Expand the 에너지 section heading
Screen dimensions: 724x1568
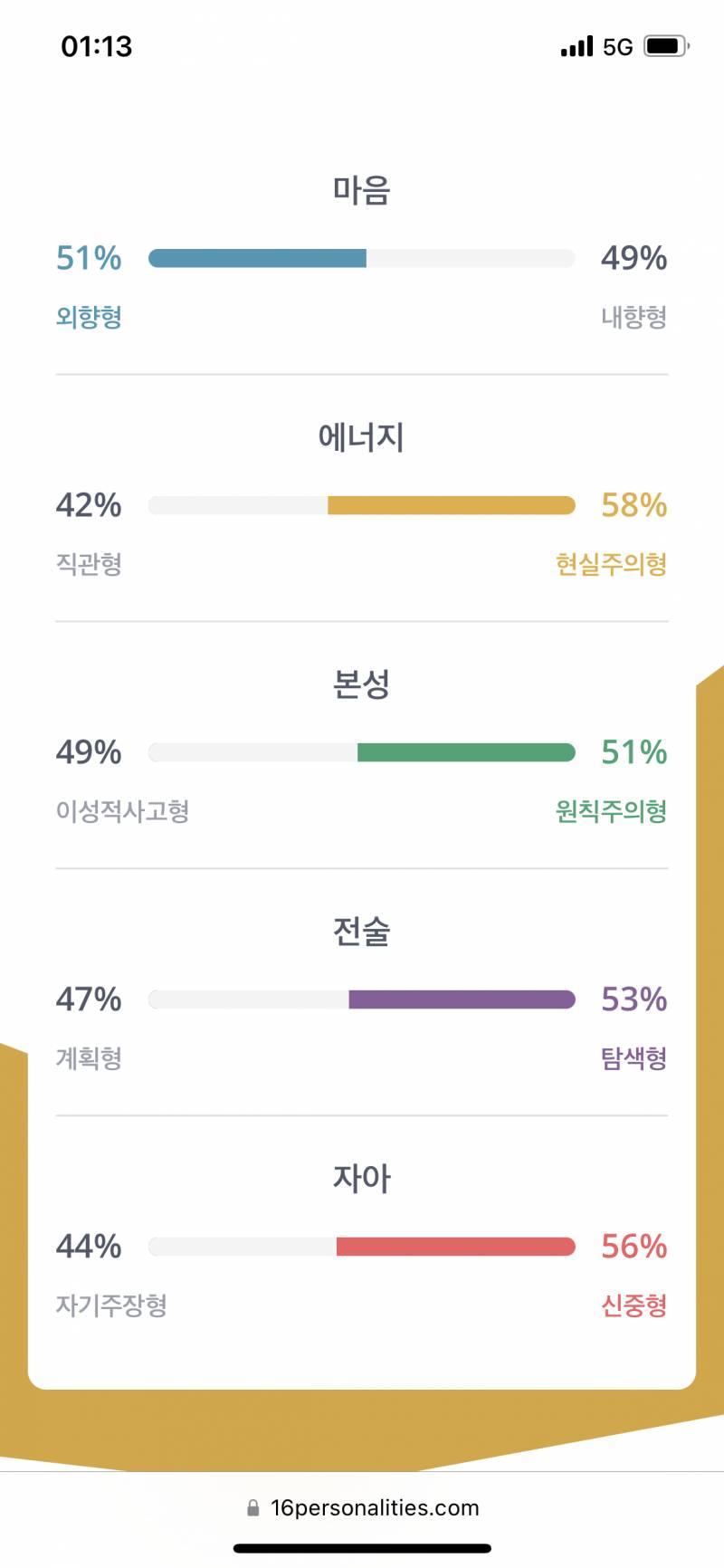[x=362, y=437]
